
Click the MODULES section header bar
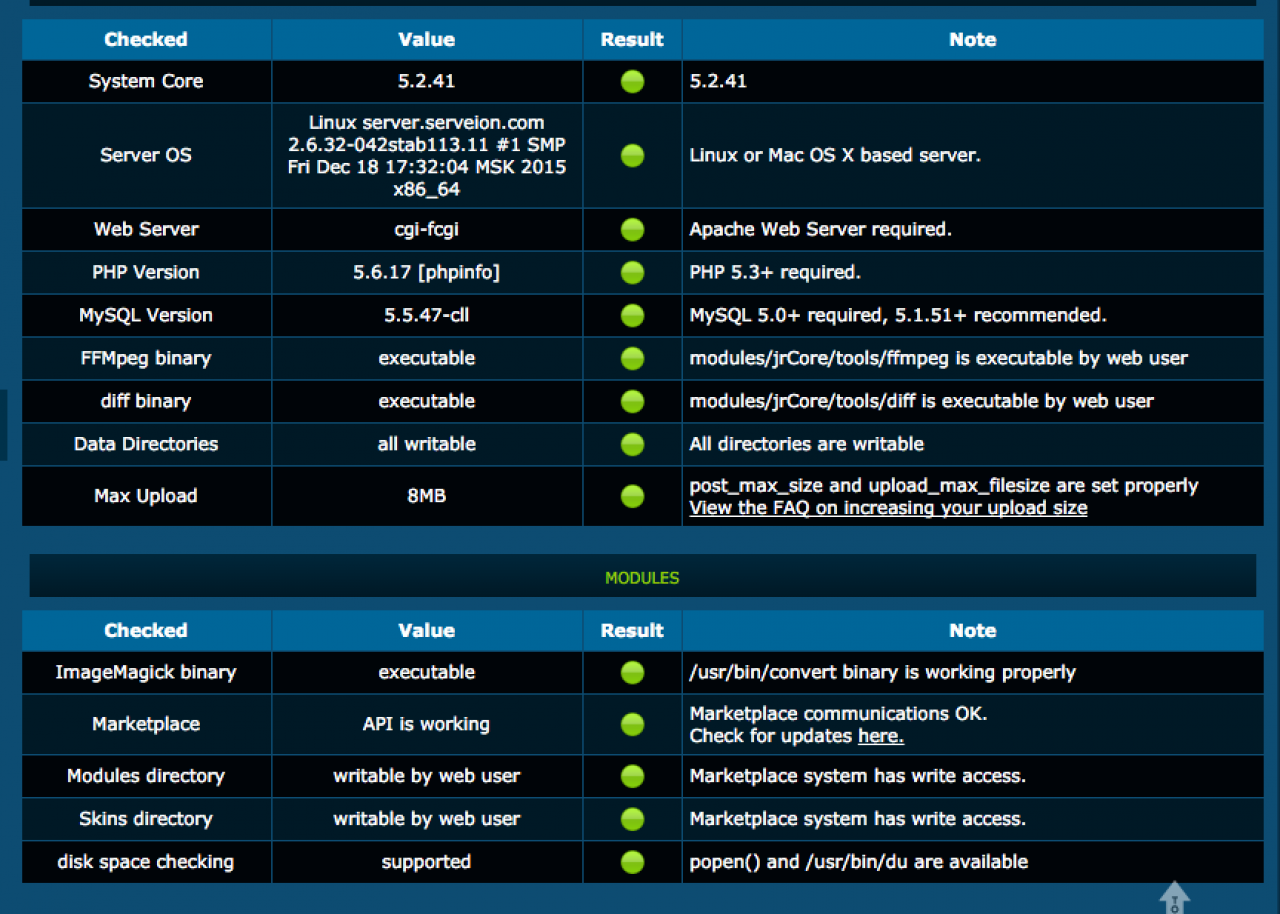point(642,578)
